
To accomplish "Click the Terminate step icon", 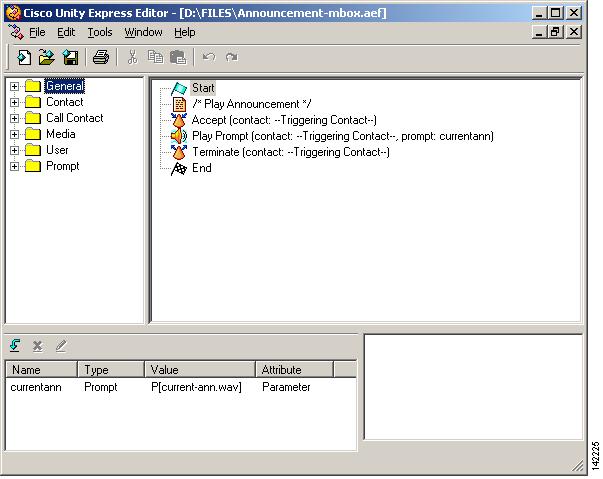I will point(179,152).
